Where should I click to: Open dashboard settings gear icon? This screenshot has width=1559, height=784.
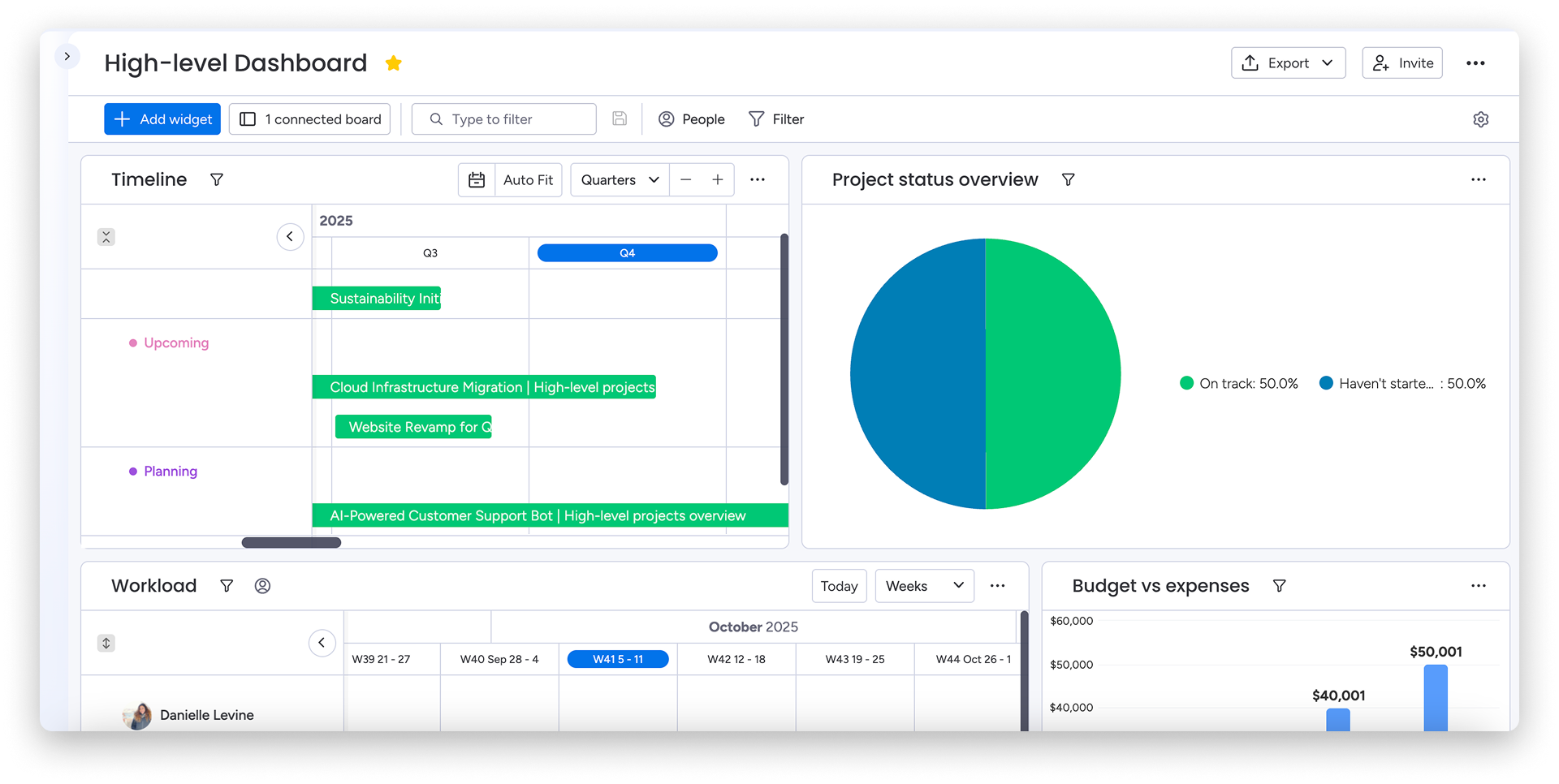pyautogui.click(x=1480, y=119)
